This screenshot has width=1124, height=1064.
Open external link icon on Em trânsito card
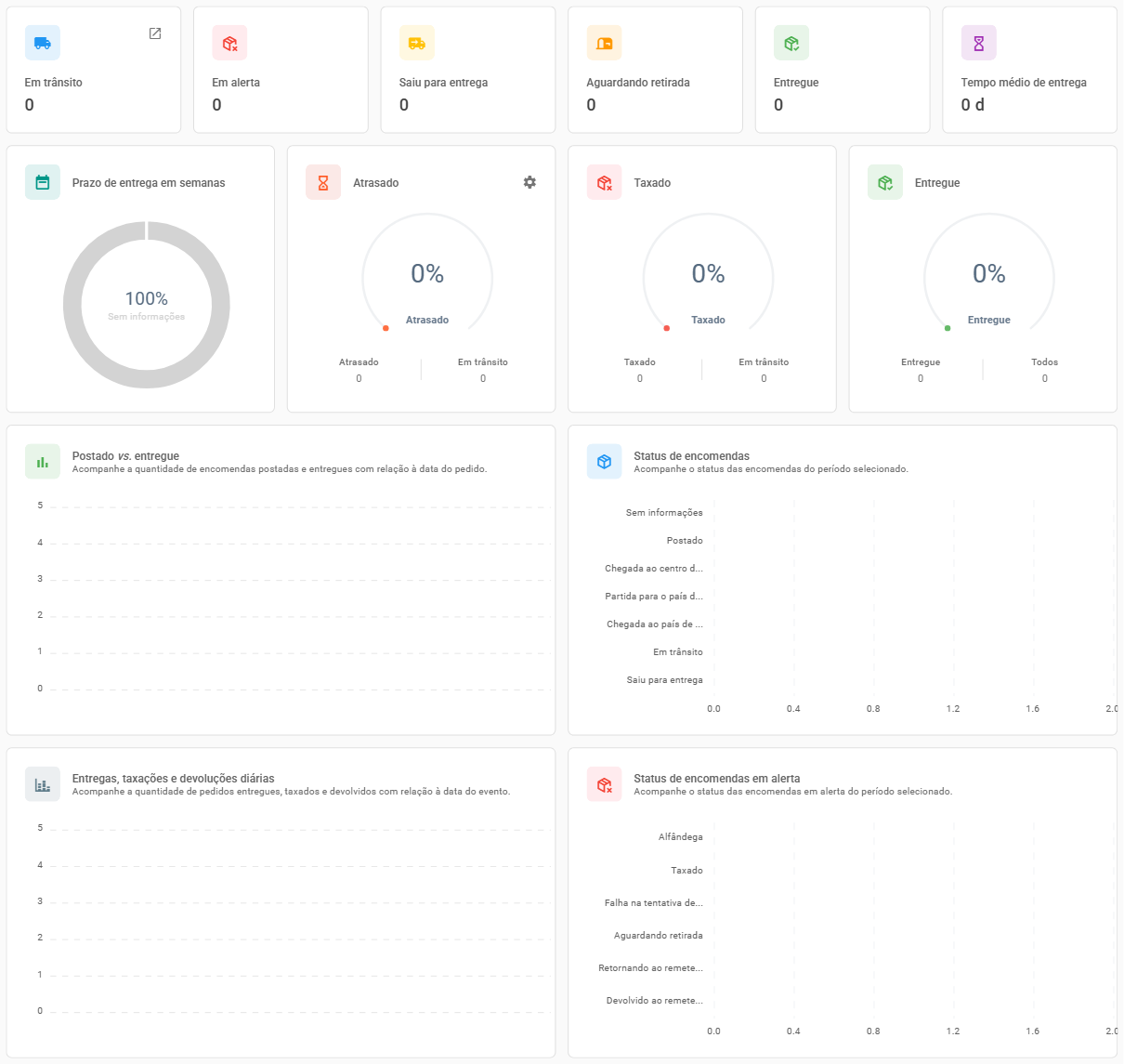click(x=155, y=33)
